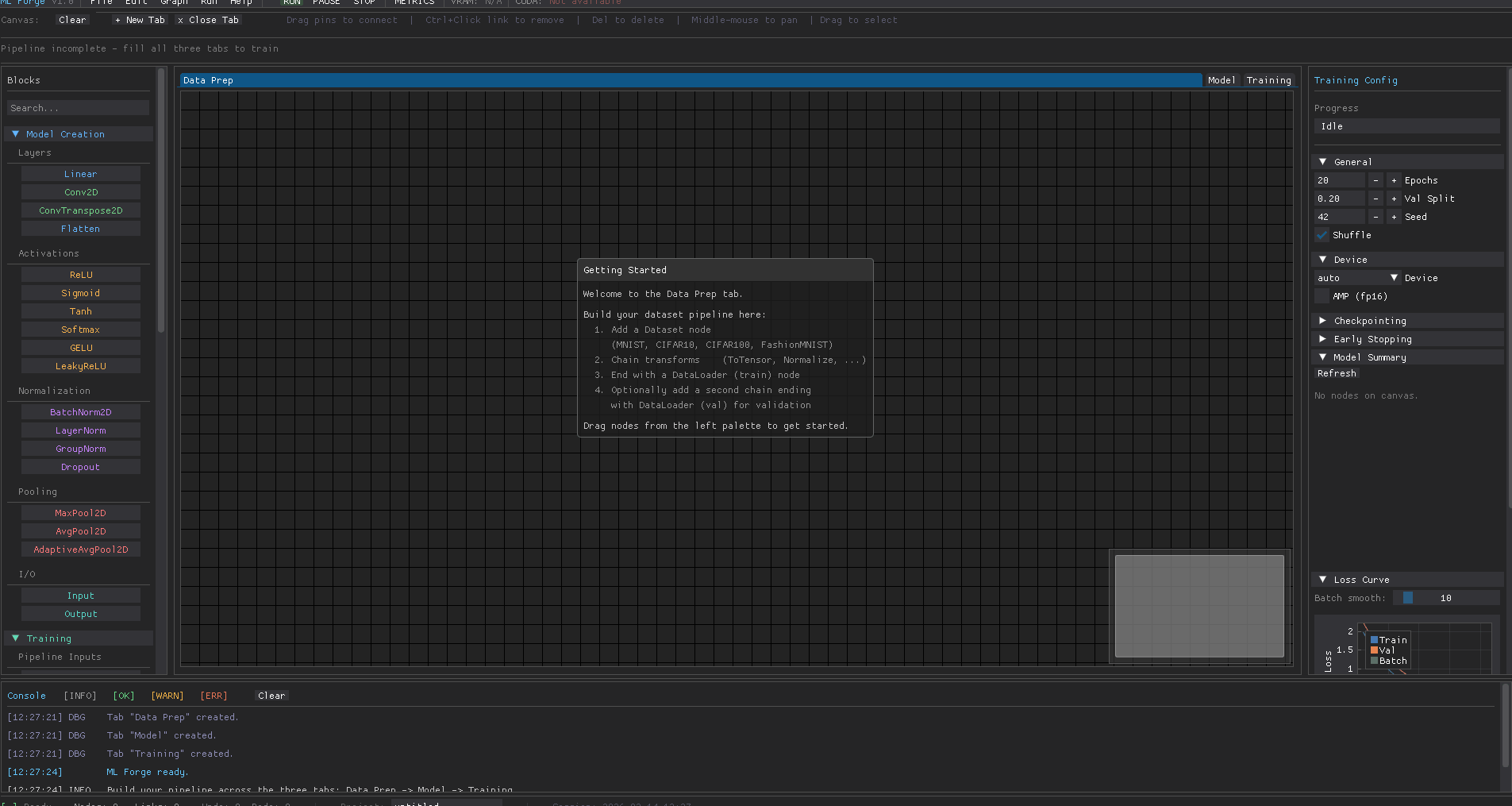
Task: Open the Graph menu
Action: pos(174,2)
